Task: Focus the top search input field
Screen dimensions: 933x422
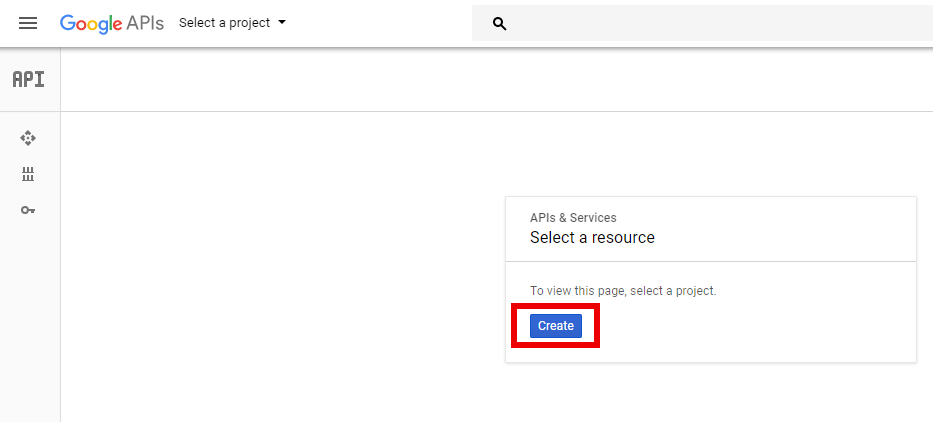Action: coord(700,24)
